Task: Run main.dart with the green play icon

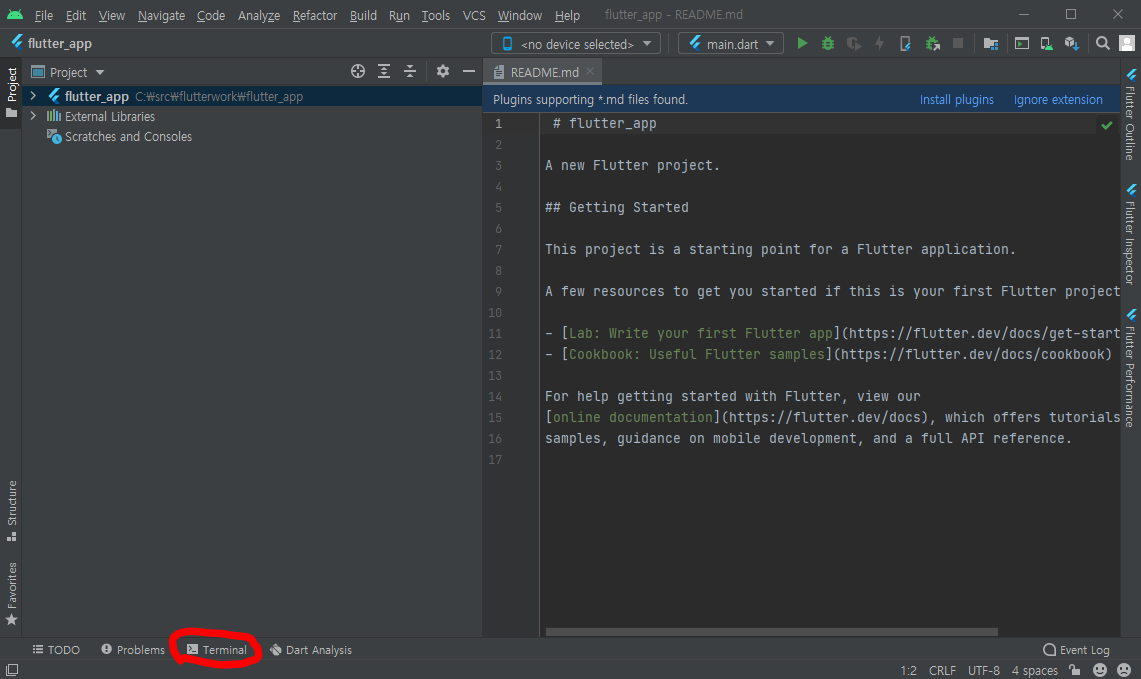Action: (x=802, y=44)
